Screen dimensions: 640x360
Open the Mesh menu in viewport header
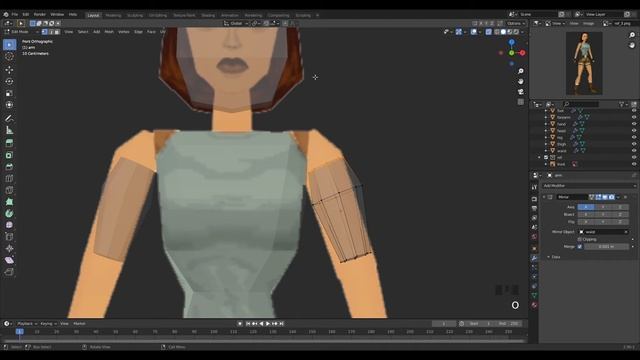pos(109,32)
